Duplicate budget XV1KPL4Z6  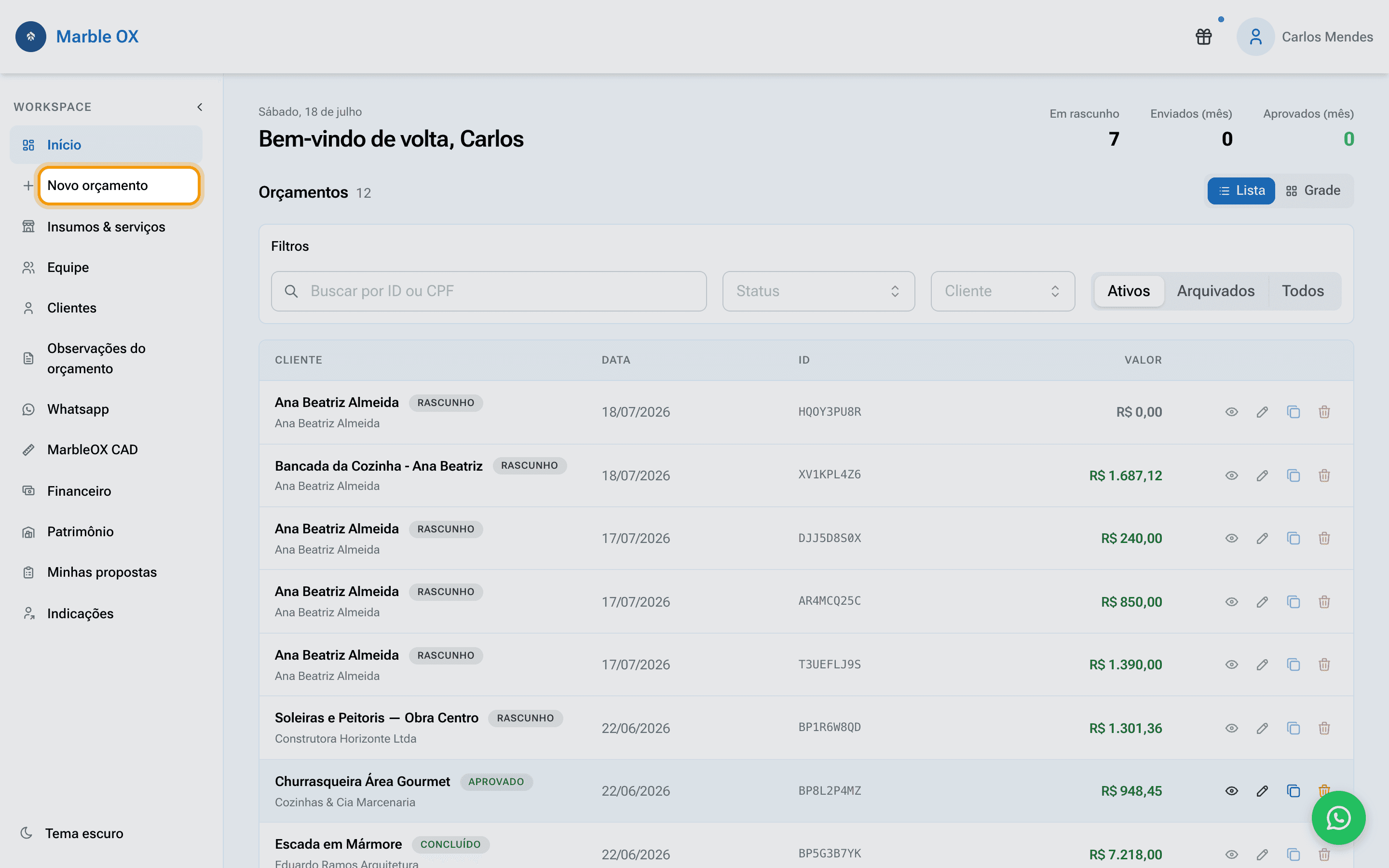pos(1293,475)
